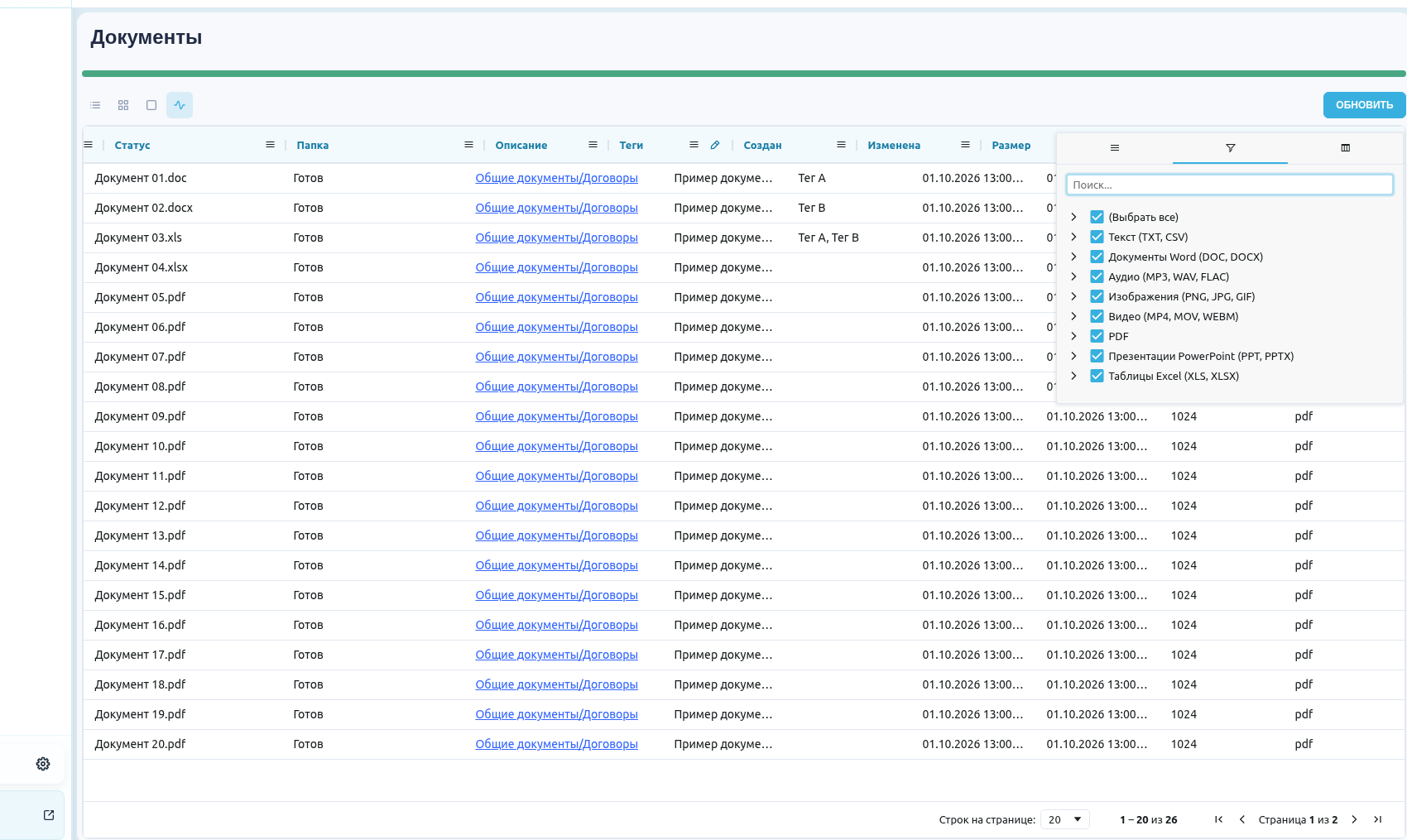Open column menu between Создан and Изменена headers
Image resolution: width=1407 pixels, height=840 pixels.
[x=841, y=145]
